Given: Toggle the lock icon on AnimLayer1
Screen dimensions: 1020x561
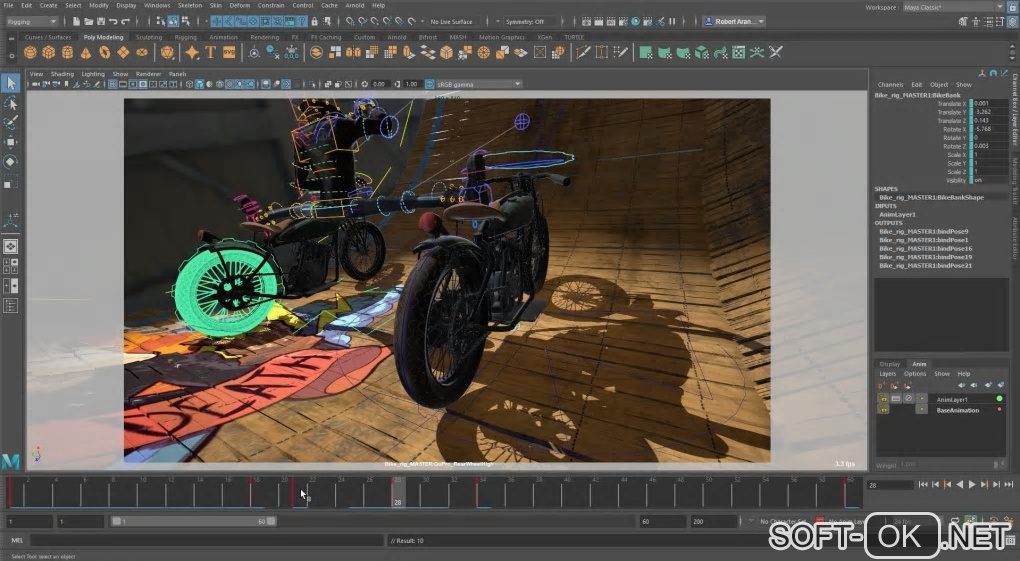Looking at the screenshot, I should tap(884, 399).
